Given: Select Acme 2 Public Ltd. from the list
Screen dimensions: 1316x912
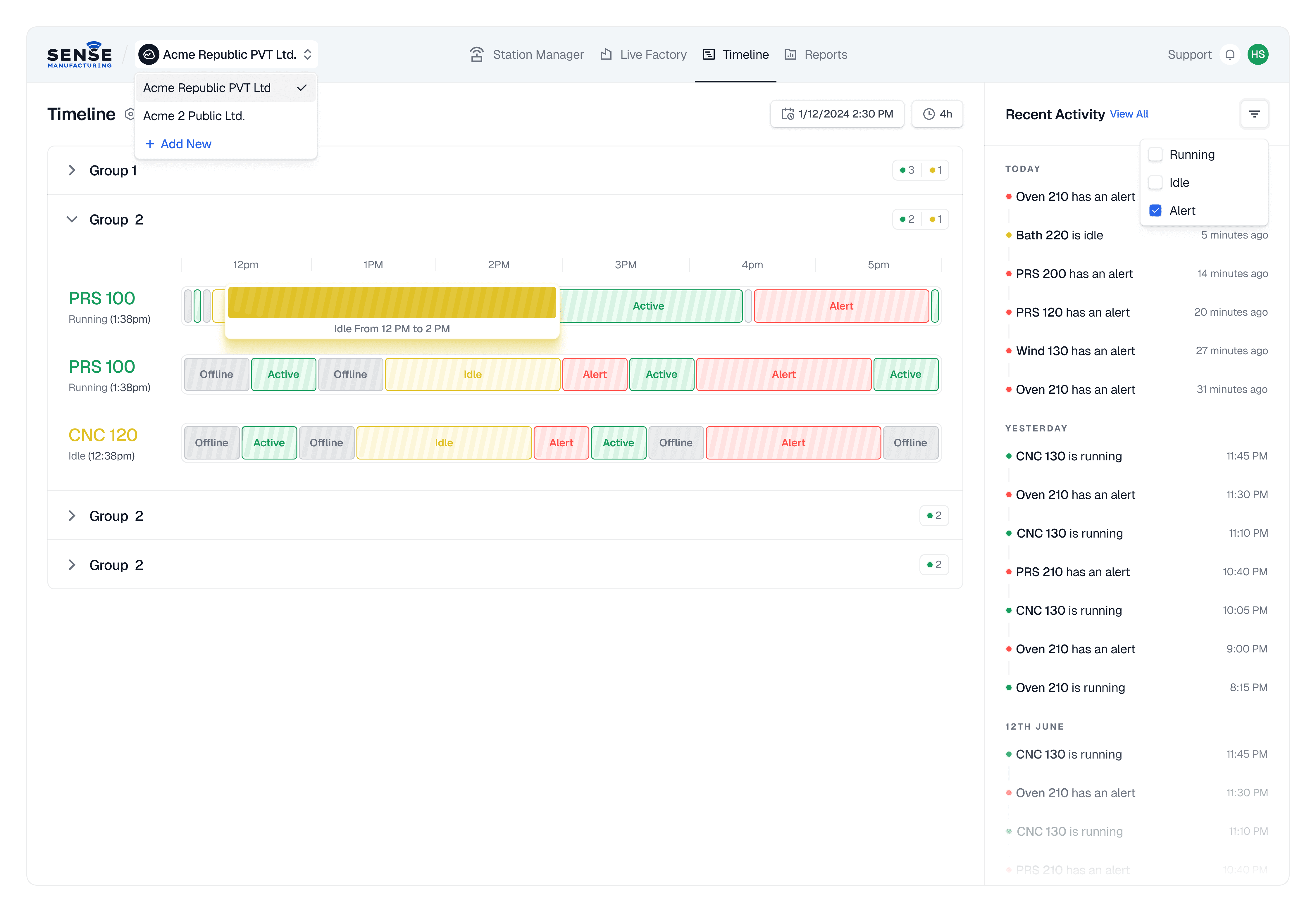Looking at the screenshot, I should [194, 116].
